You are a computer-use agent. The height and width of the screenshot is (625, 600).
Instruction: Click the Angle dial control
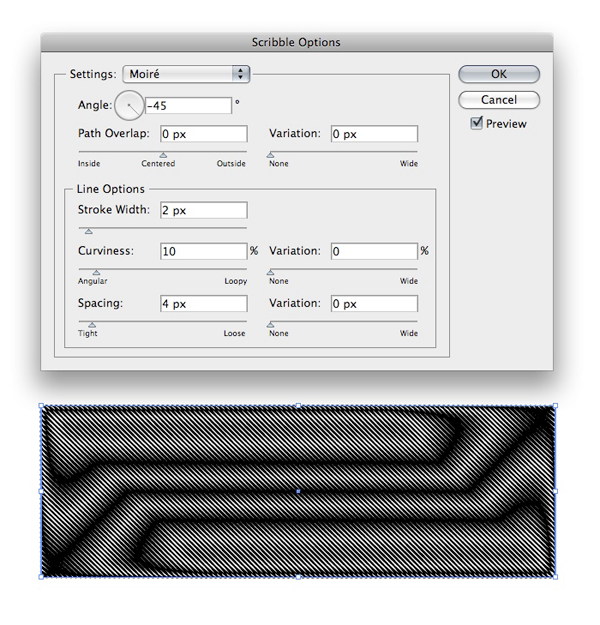tap(129, 105)
